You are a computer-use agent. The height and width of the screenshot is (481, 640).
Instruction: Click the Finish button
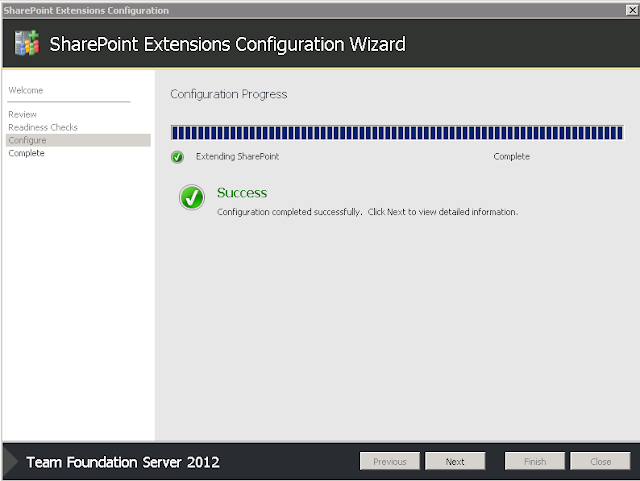pyautogui.click(x=535, y=461)
